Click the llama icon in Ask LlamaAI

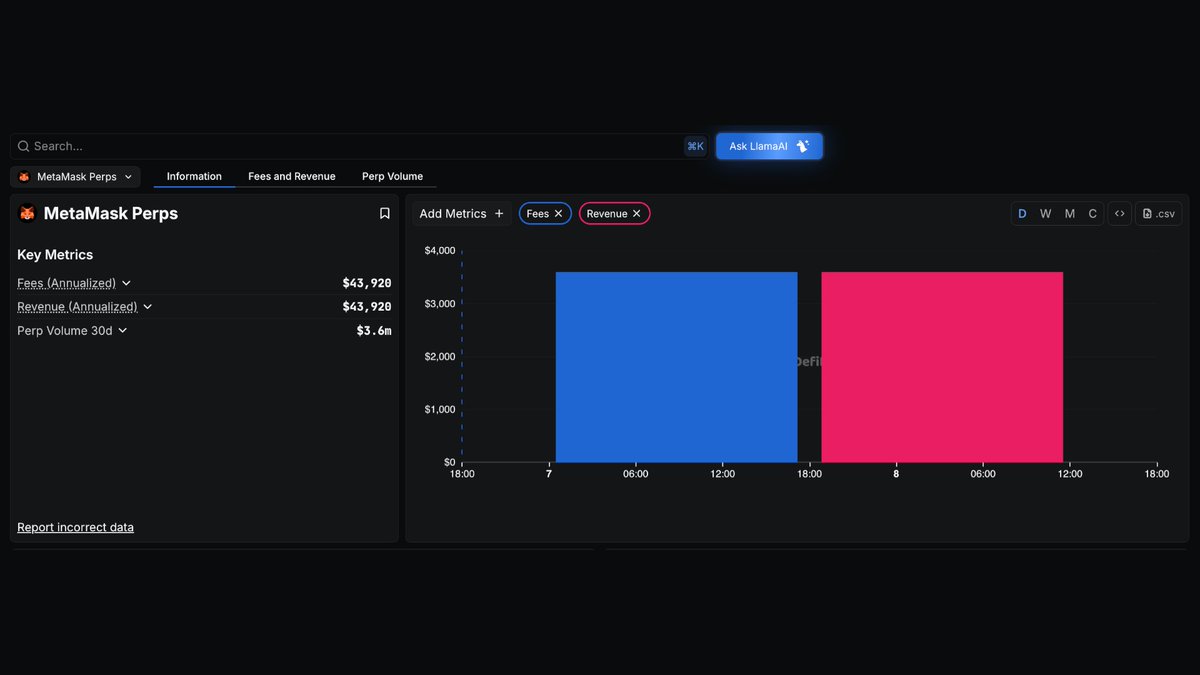802,146
